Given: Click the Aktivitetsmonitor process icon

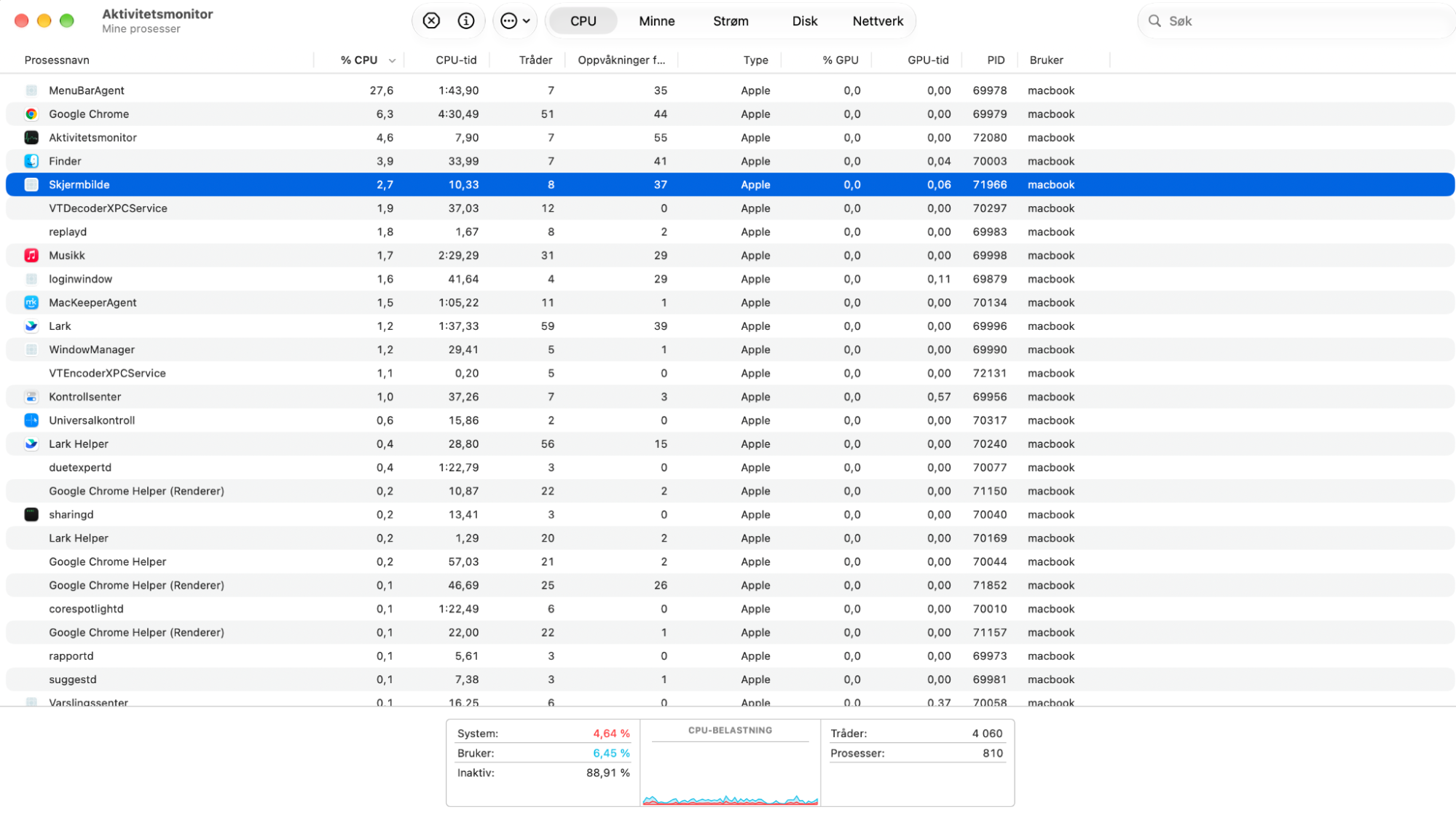Looking at the screenshot, I should [x=31, y=138].
